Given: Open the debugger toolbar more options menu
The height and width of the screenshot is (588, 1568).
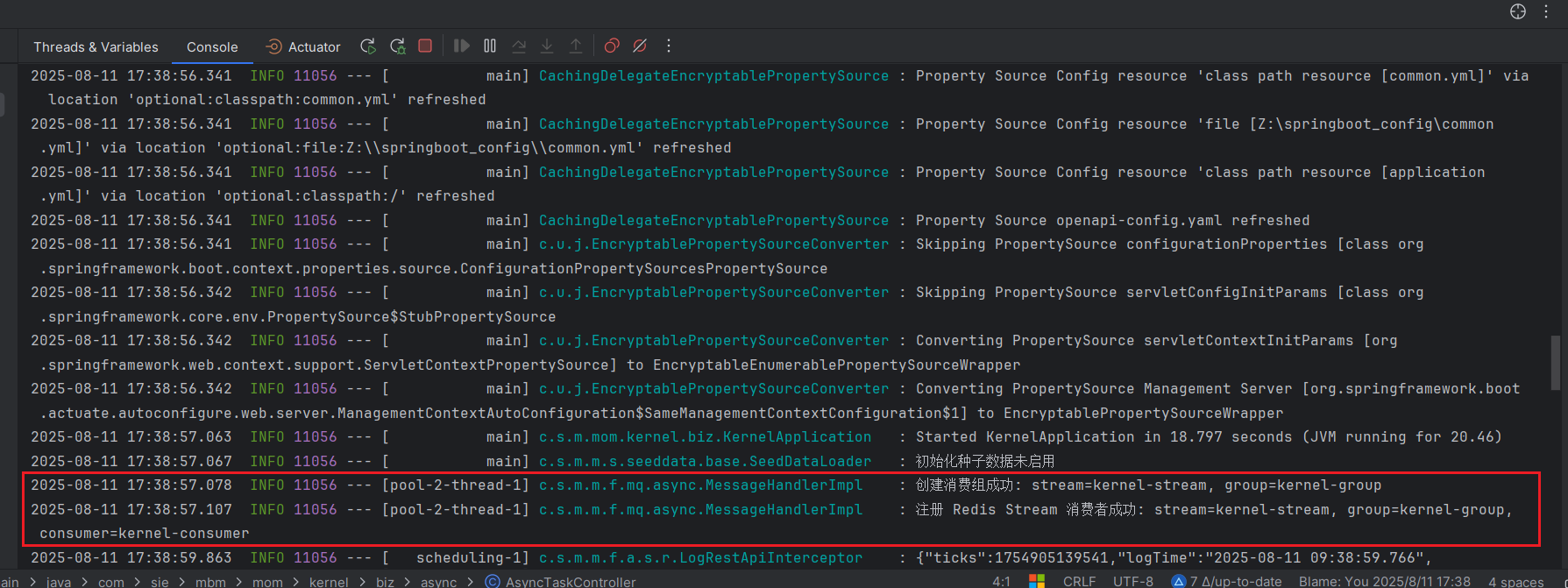Looking at the screenshot, I should (x=669, y=46).
